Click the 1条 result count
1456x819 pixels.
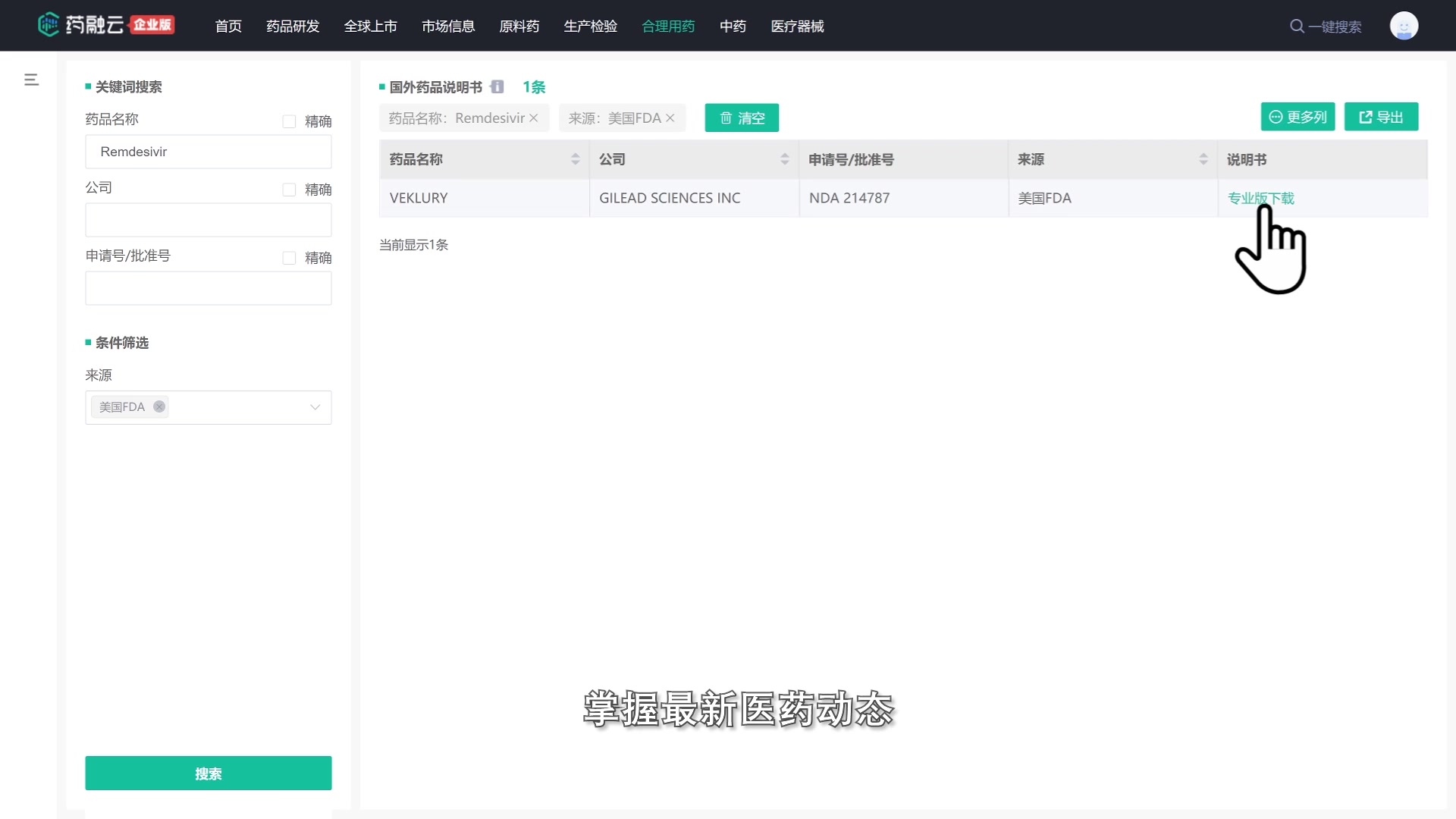(x=534, y=87)
